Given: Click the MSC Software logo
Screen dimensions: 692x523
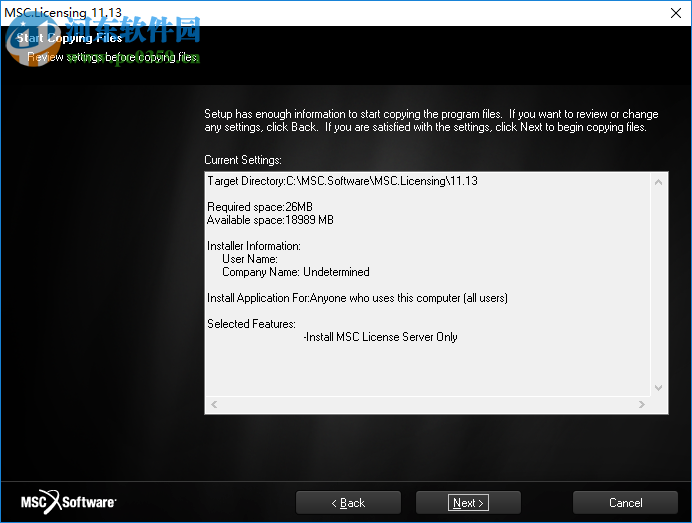Looking at the screenshot, I should click(x=68, y=502).
